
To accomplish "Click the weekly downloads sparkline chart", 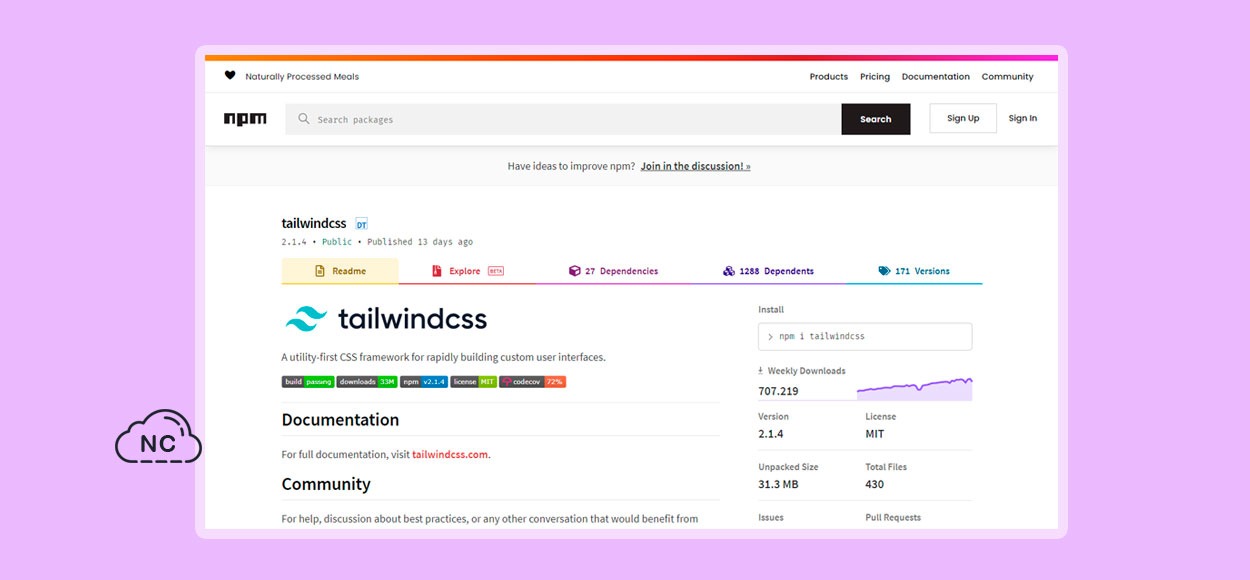I will point(914,389).
